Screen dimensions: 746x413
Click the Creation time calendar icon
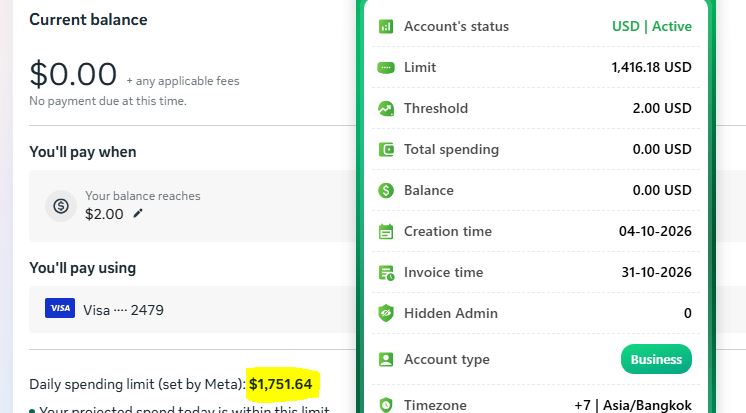coord(386,232)
